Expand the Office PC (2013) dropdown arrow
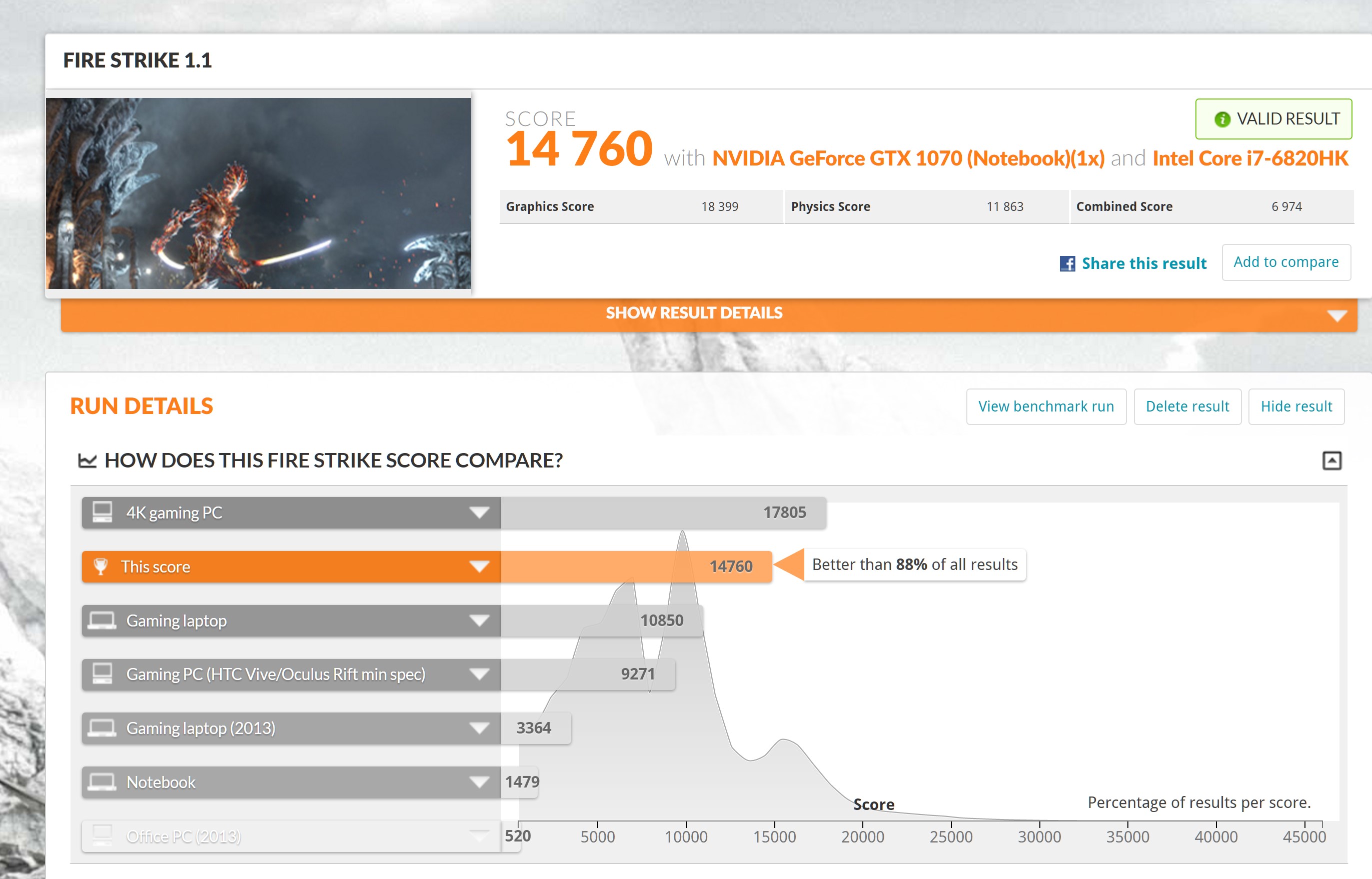 479,835
